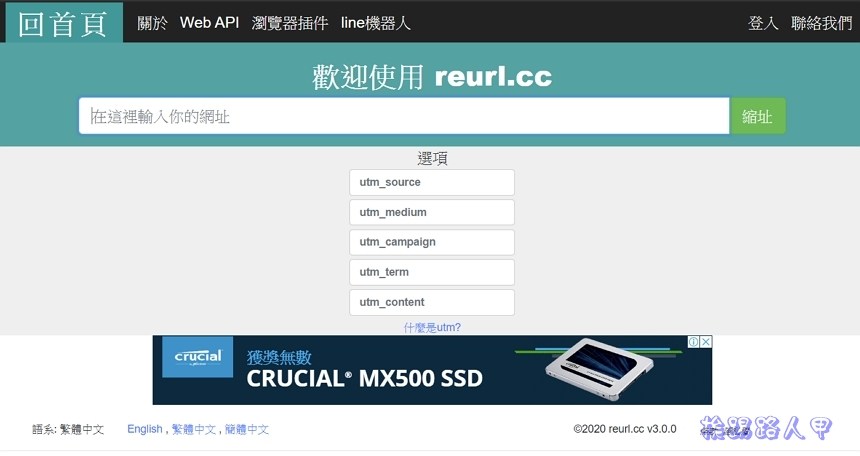This screenshot has height=456, width=860.
Task: Open 瀏覽器插件 browser plugin page
Action: coord(290,23)
